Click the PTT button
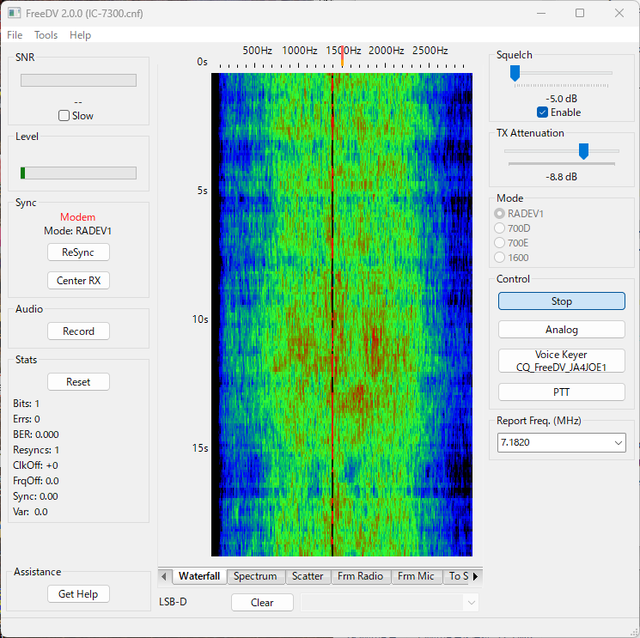The image size is (640, 638). (x=561, y=392)
